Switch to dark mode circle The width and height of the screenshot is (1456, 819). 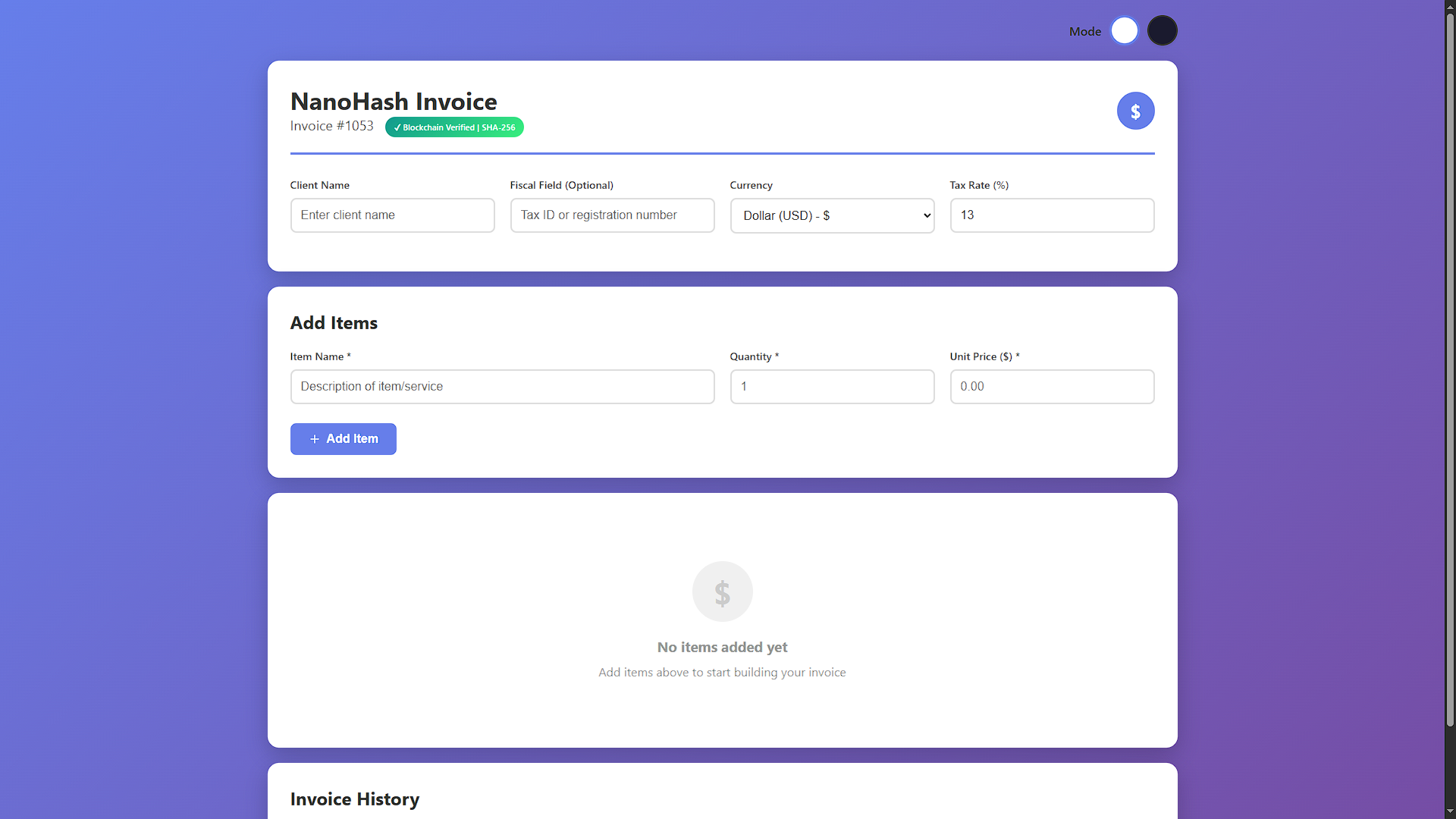click(1162, 31)
